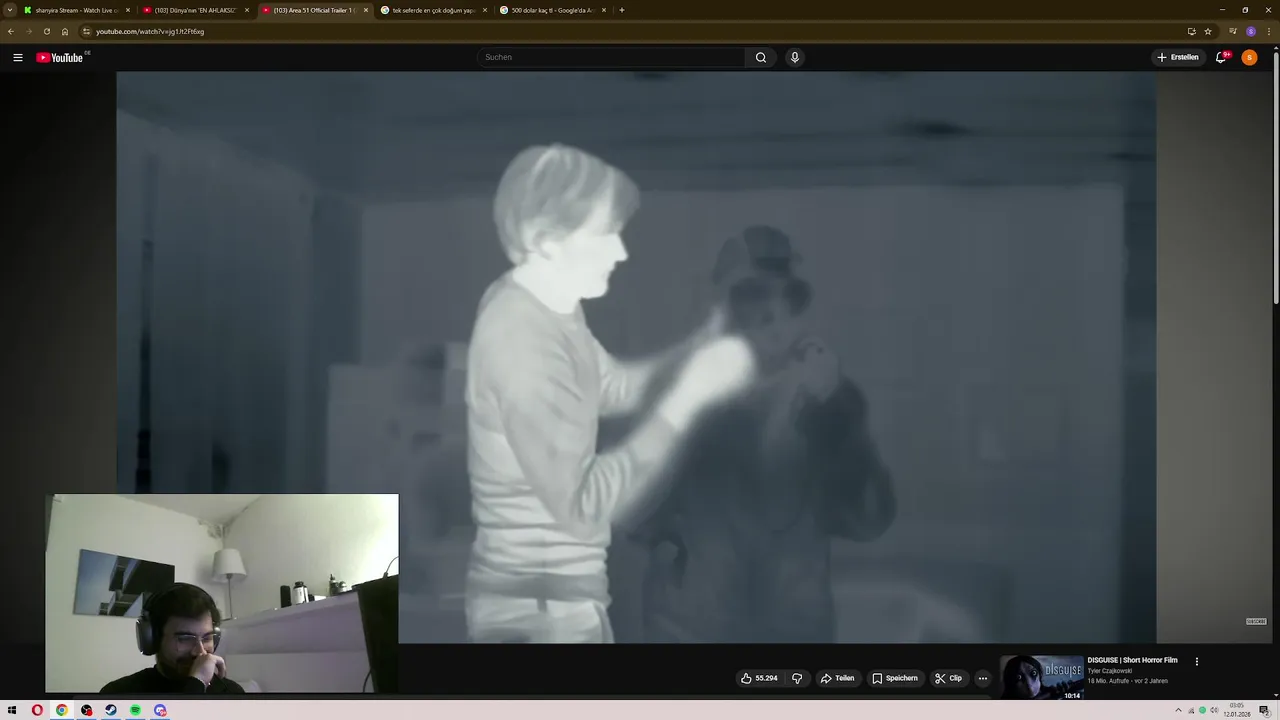The width and height of the screenshot is (1280, 720).
Task: Open Chrome profile avatar in toolbar
Action: click(1251, 31)
